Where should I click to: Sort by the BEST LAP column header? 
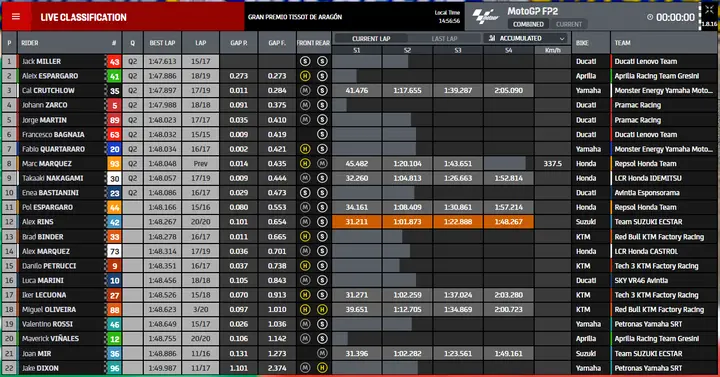[x=162, y=43]
